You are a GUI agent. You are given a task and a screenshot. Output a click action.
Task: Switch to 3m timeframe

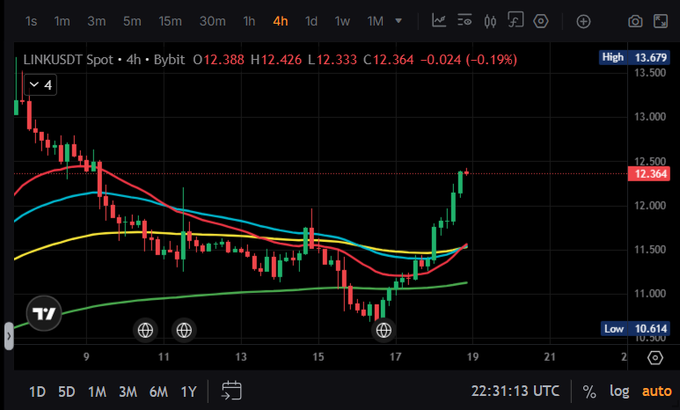pyautogui.click(x=96, y=21)
